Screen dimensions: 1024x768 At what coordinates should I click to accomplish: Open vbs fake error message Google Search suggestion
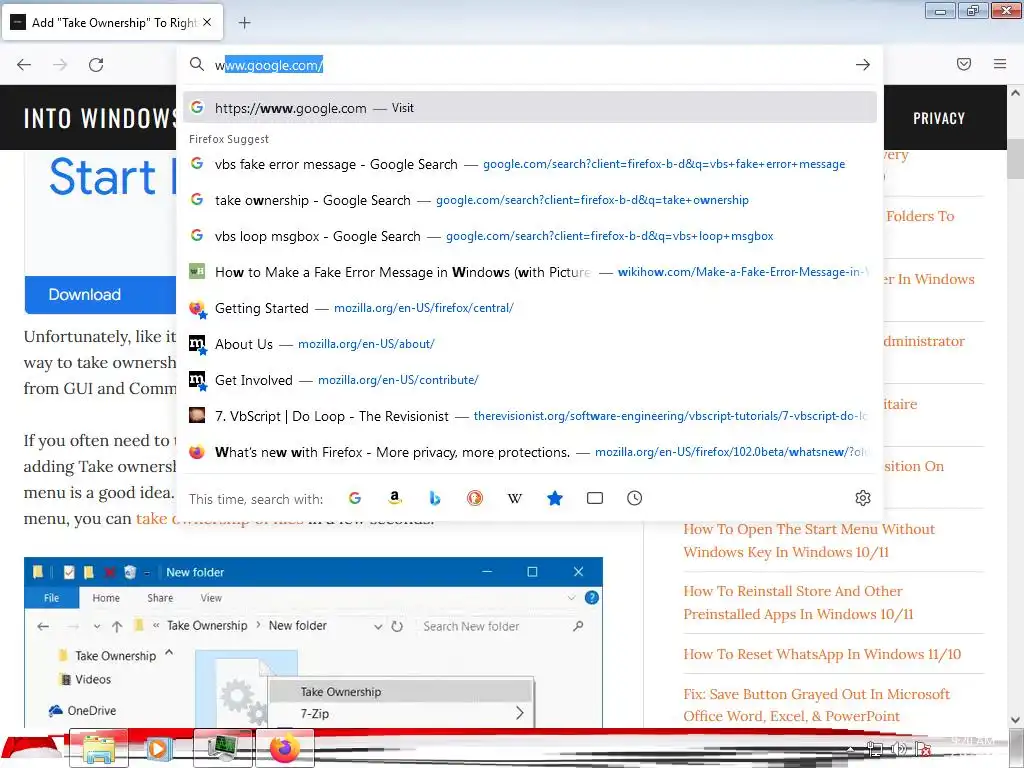point(530,164)
